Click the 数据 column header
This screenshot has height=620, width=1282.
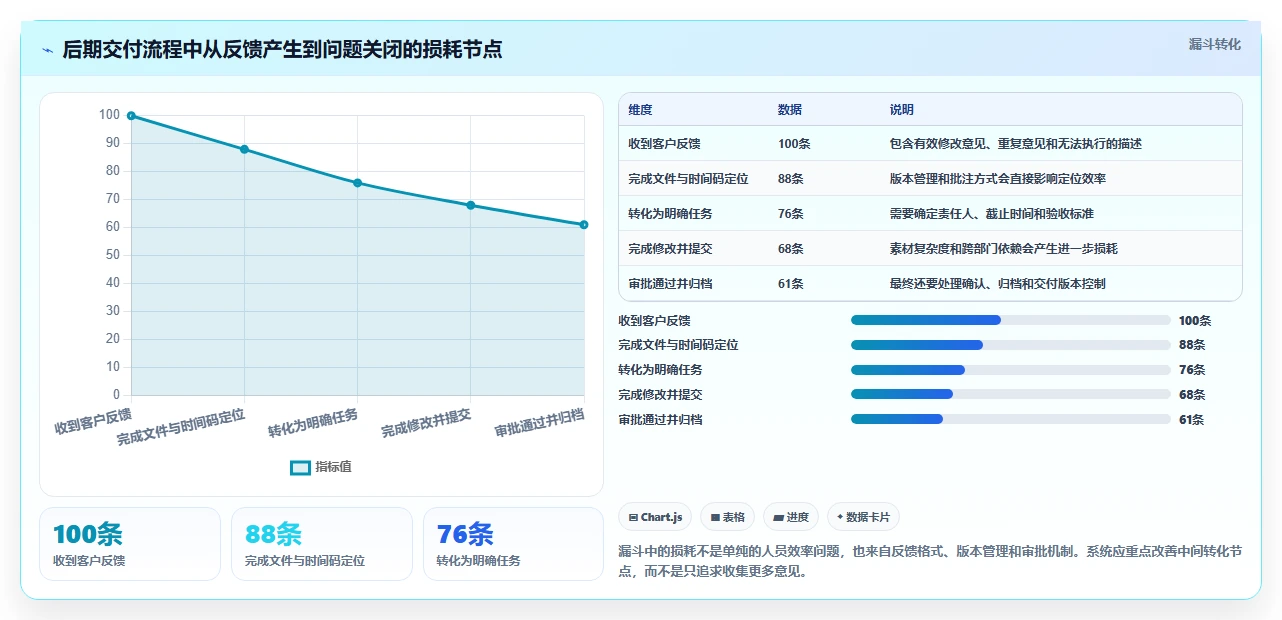click(790, 110)
